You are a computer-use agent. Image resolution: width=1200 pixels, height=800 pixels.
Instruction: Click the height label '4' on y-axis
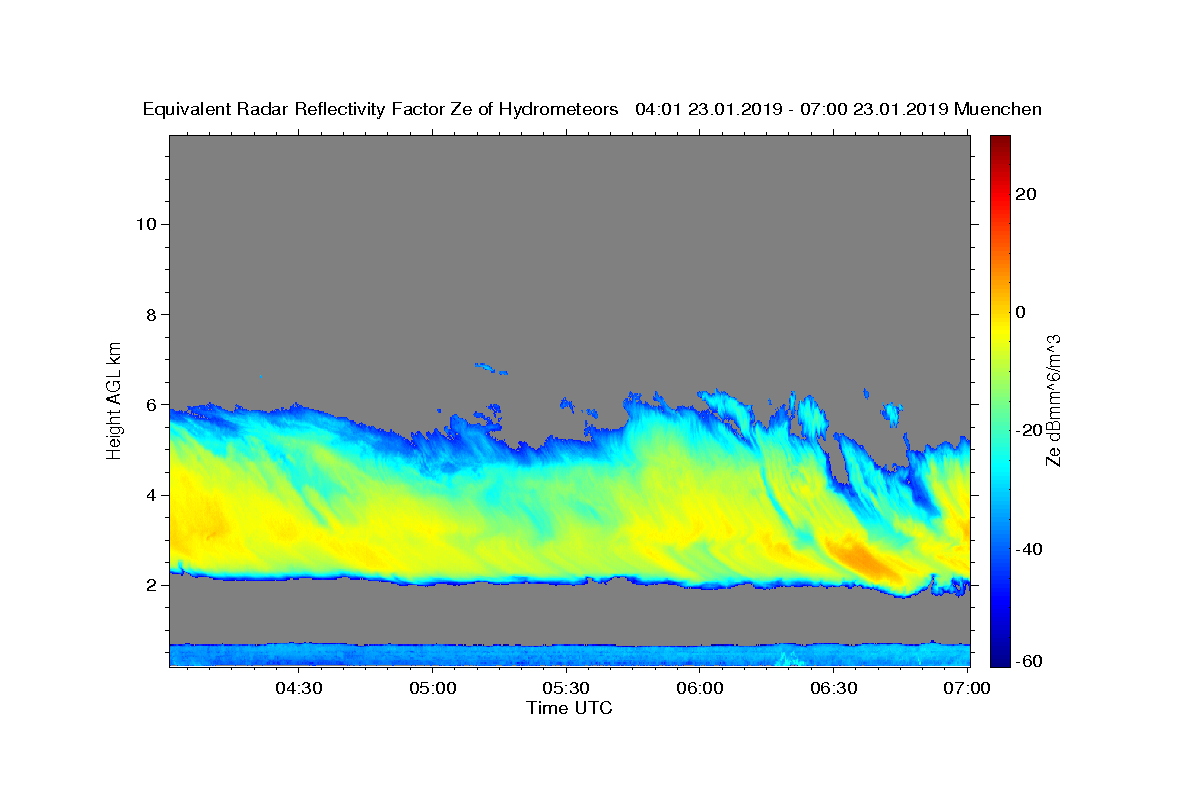149,495
